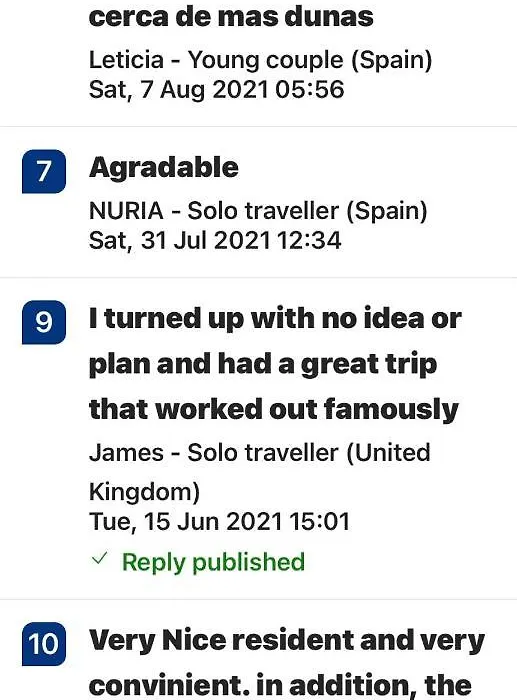Click the 'plan and had a great trip' line
Viewport: 517px width, 700px height.
pos(263,364)
